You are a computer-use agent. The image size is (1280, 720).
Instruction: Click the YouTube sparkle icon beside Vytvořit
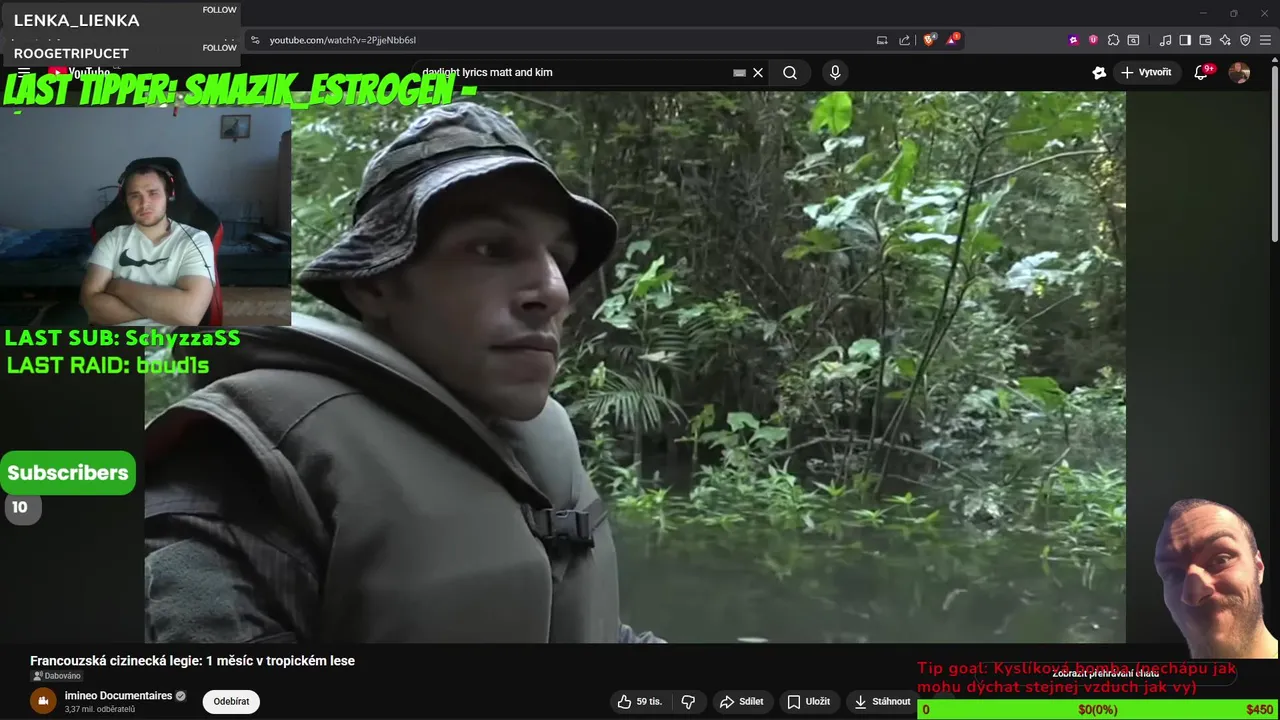(1099, 72)
